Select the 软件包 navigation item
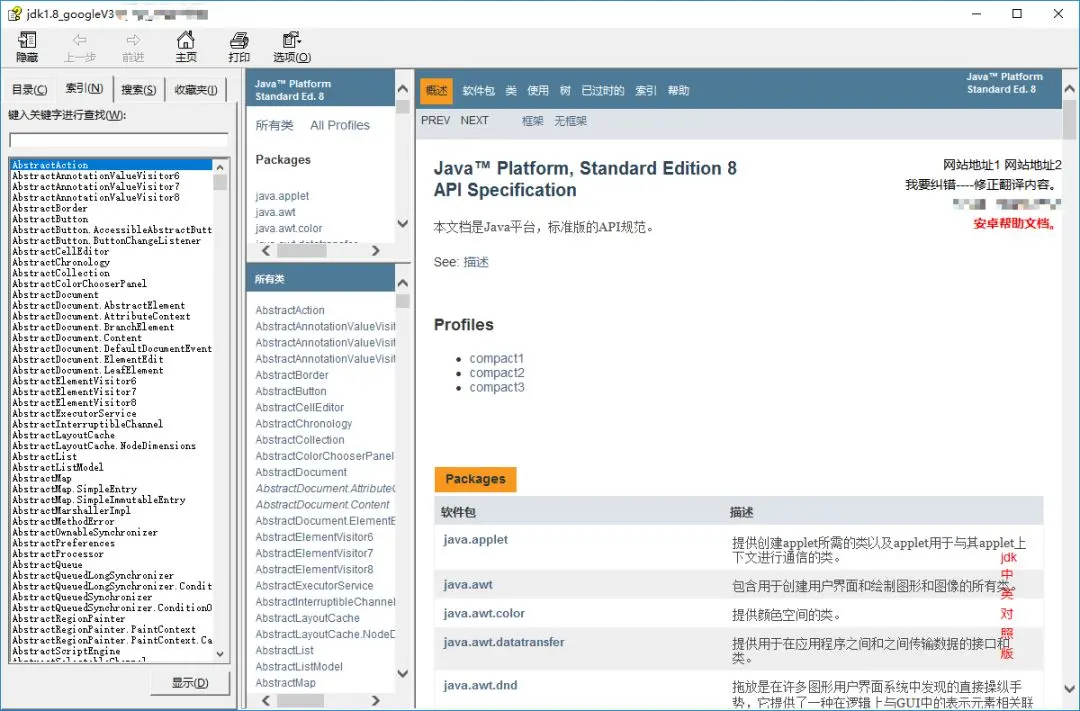The width and height of the screenshot is (1080, 711). [x=479, y=90]
